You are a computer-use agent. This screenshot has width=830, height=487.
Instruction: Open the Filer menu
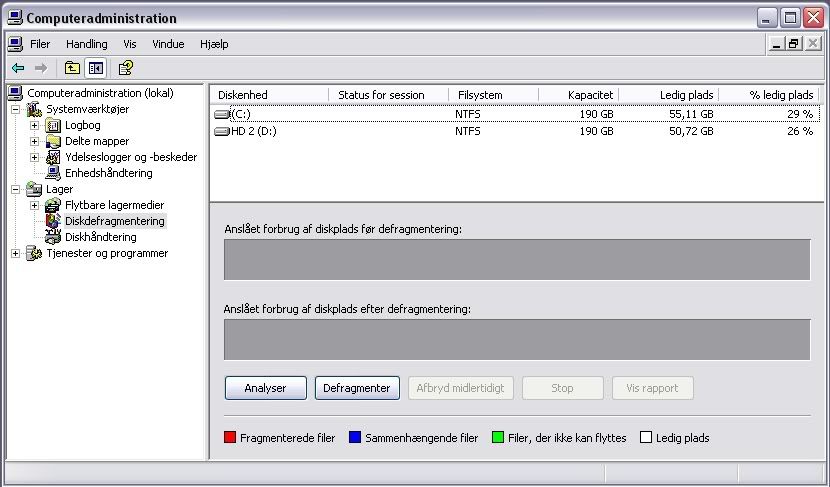click(40, 44)
